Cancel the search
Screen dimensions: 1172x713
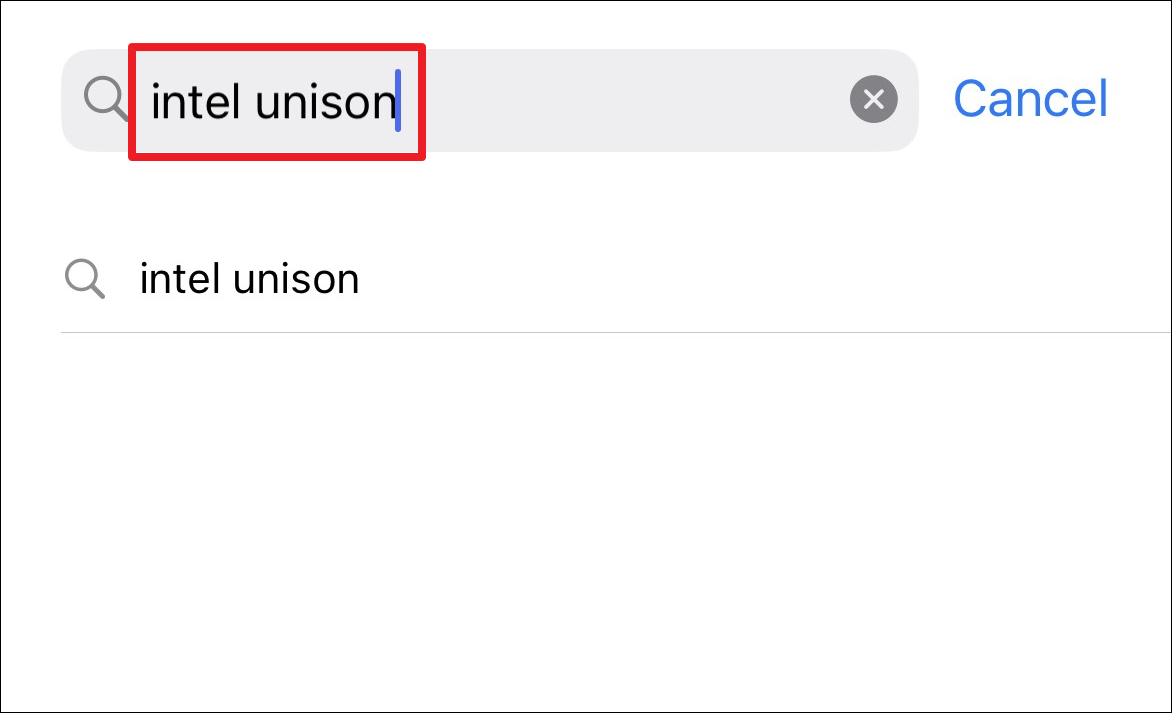point(1030,99)
